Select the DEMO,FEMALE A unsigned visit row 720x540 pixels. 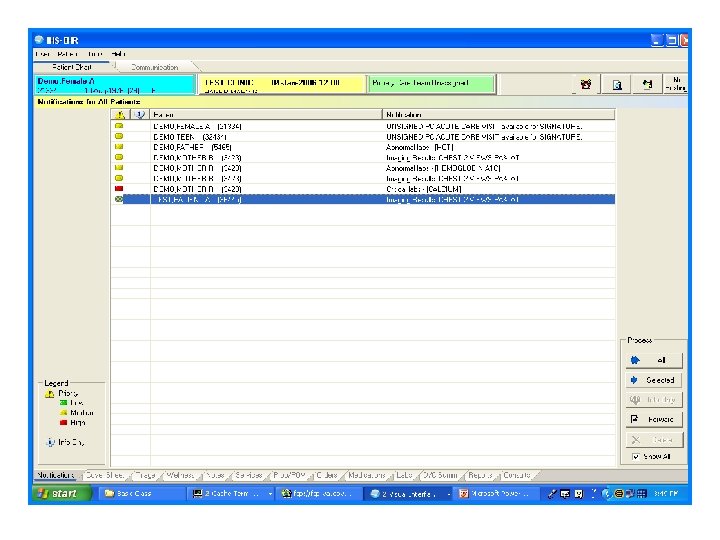pyautogui.click(x=363, y=126)
